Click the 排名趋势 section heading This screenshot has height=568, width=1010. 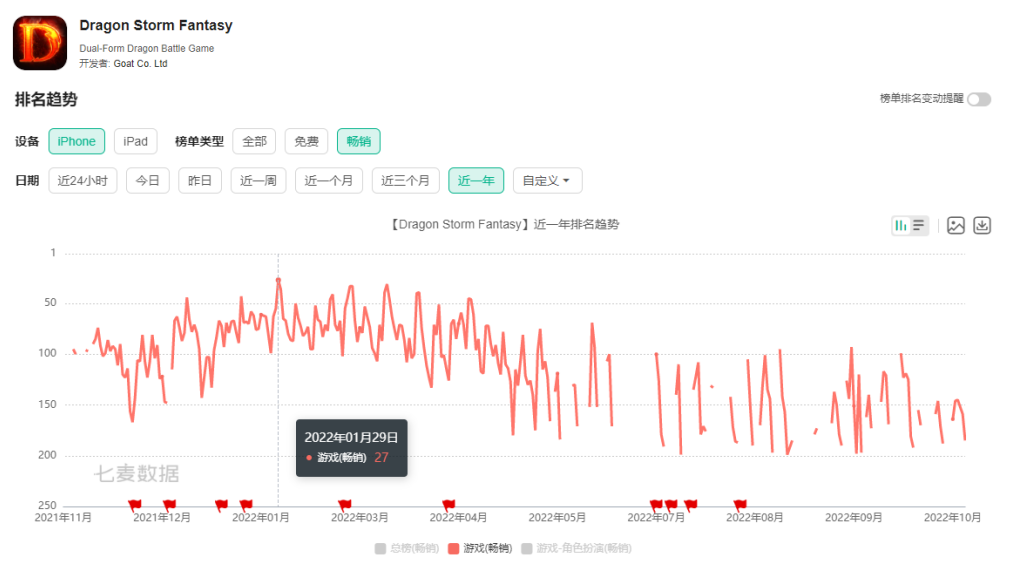[46, 99]
